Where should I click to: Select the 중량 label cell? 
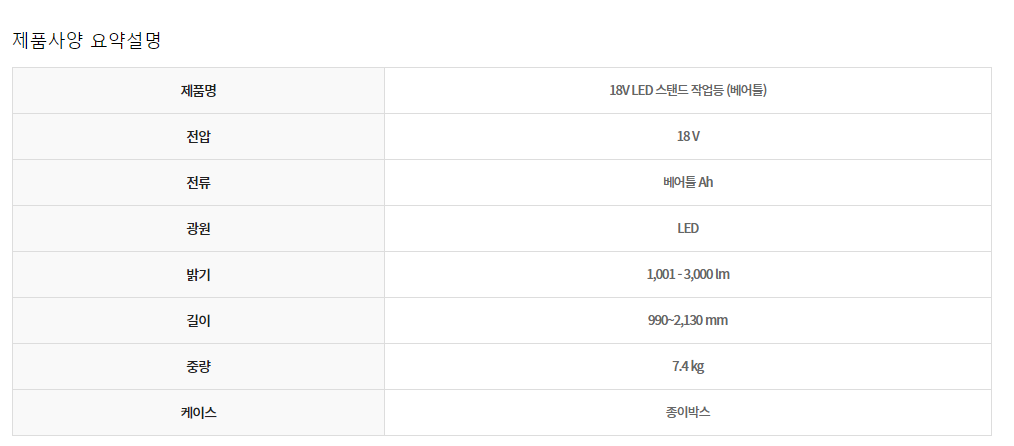pyautogui.click(x=199, y=366)
